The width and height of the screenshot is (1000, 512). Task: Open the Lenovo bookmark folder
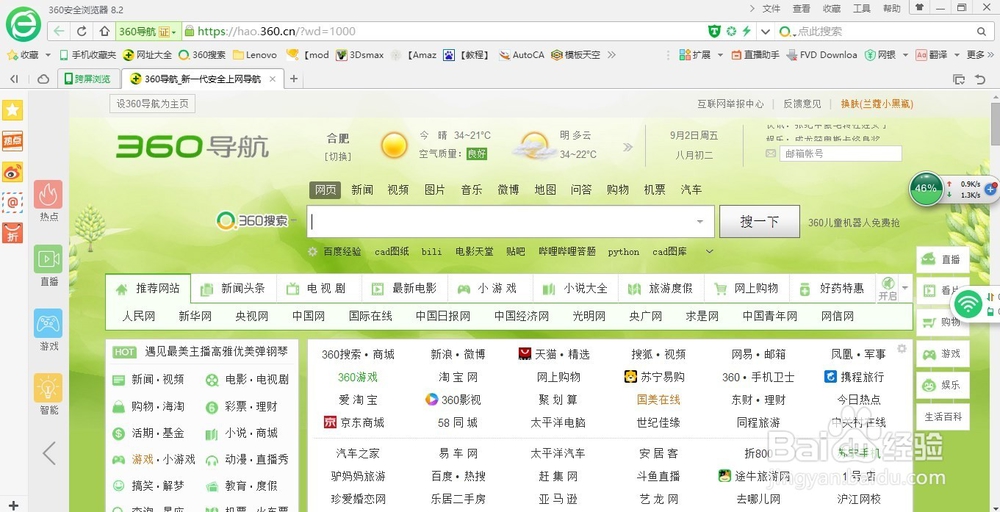[254, 55]
